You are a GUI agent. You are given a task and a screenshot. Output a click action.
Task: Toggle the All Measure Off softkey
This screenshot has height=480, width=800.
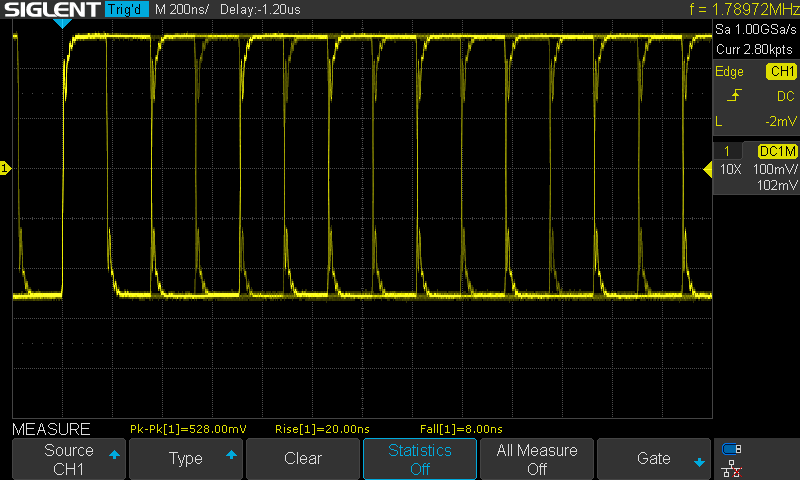coord(536,459)
